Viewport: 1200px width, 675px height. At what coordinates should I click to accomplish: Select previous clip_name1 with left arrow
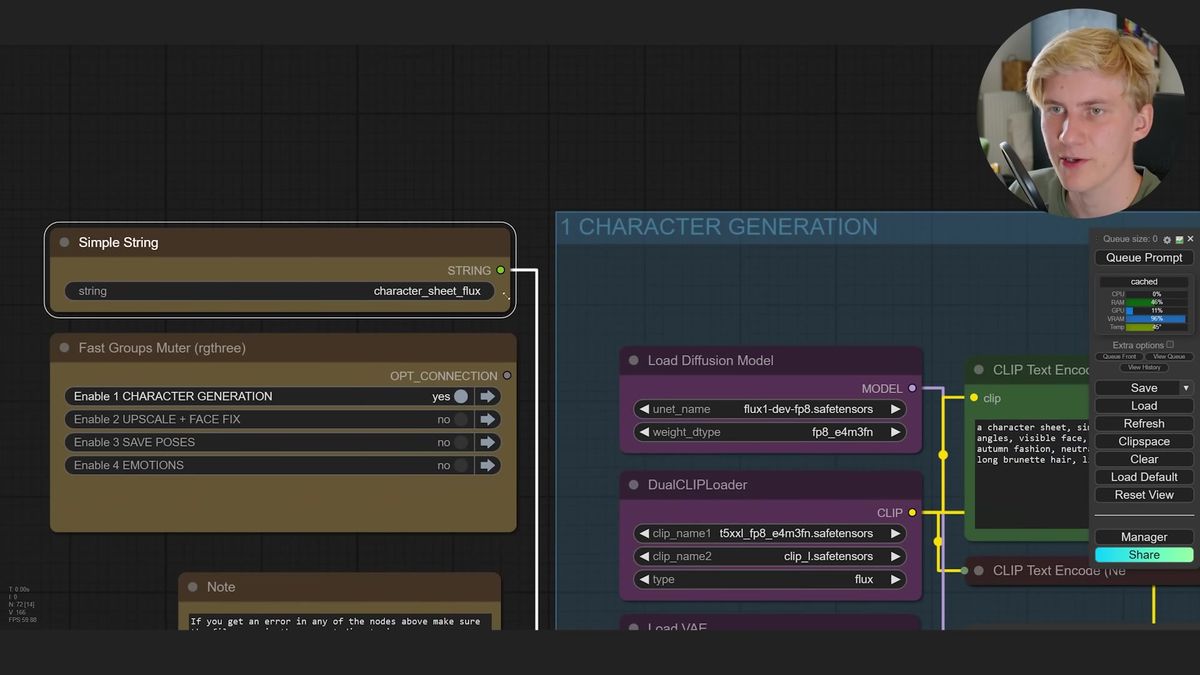[643, 533]
